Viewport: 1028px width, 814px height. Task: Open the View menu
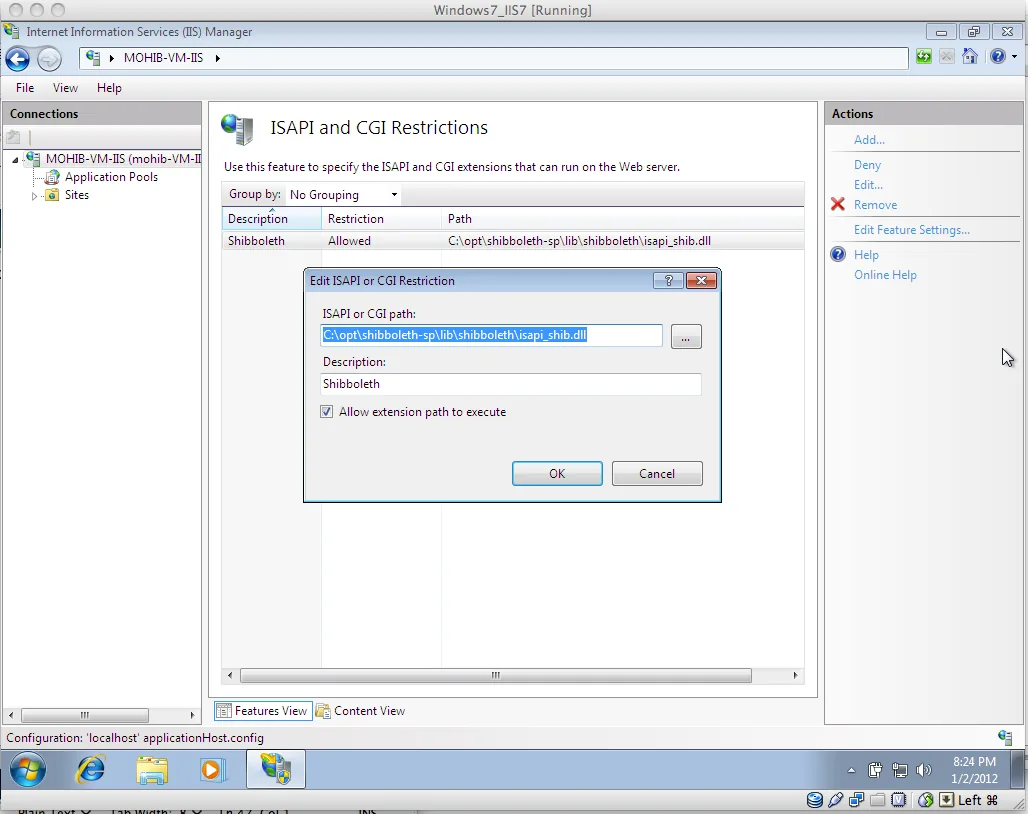click(x=65, y=88)
